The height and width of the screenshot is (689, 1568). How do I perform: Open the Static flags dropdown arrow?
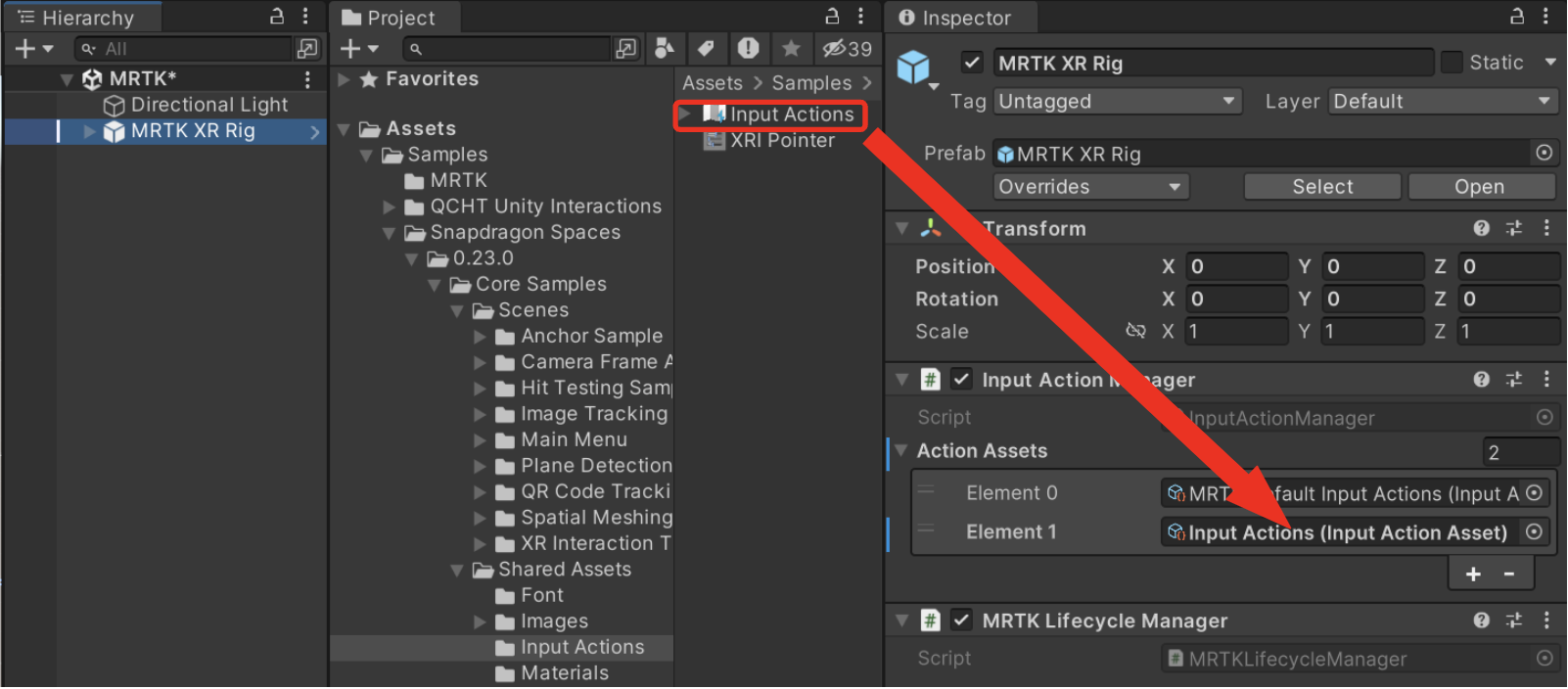1550,63
